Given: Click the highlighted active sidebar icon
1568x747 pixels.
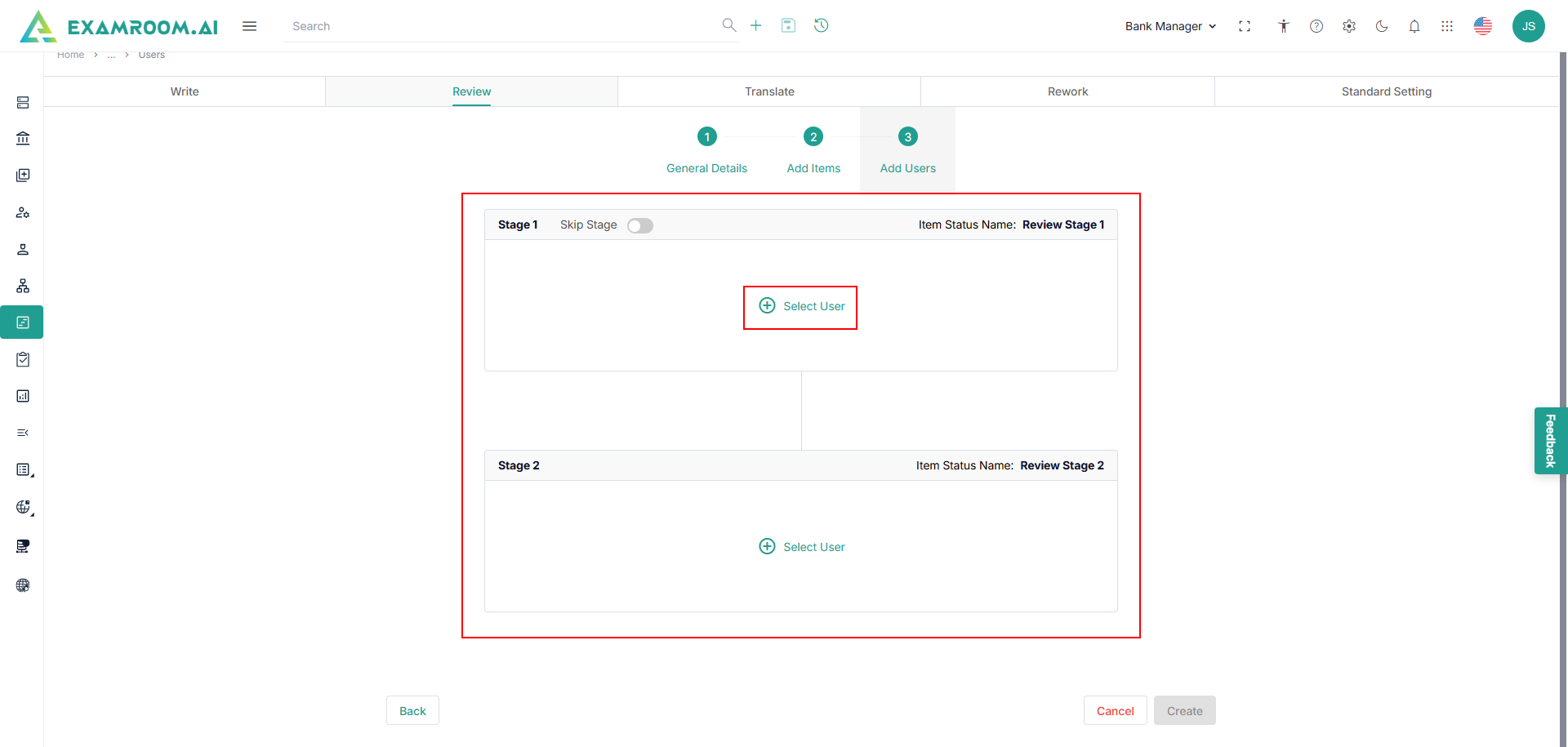Looking at the screenshot, I should click(22, 322).
